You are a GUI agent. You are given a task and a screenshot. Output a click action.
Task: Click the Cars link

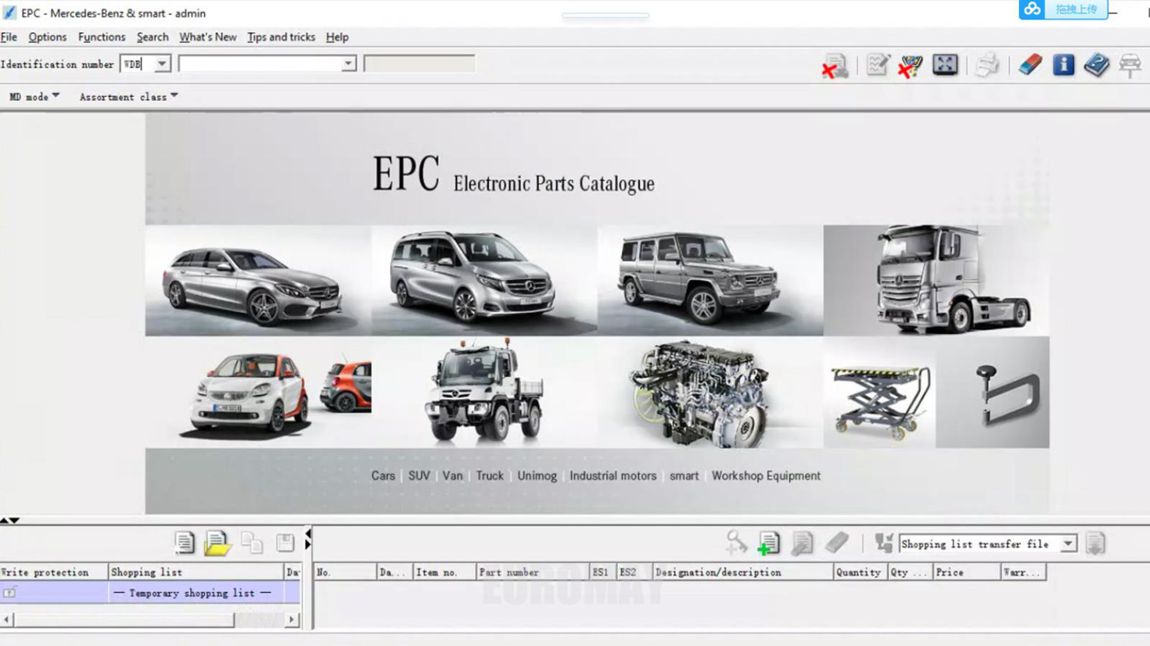(x=383, y=476)
